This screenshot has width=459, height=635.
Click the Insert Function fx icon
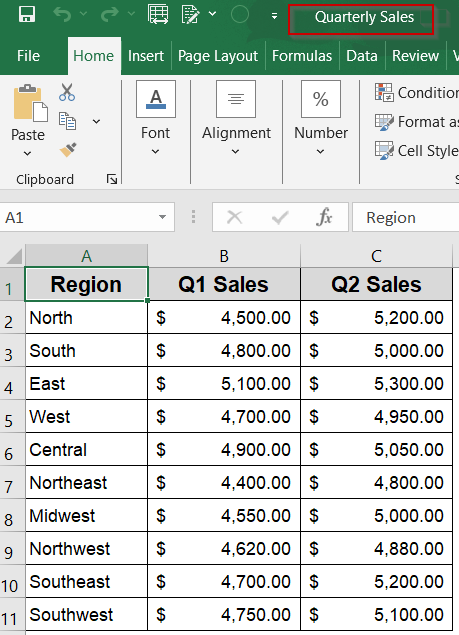(x=324, y=217)
